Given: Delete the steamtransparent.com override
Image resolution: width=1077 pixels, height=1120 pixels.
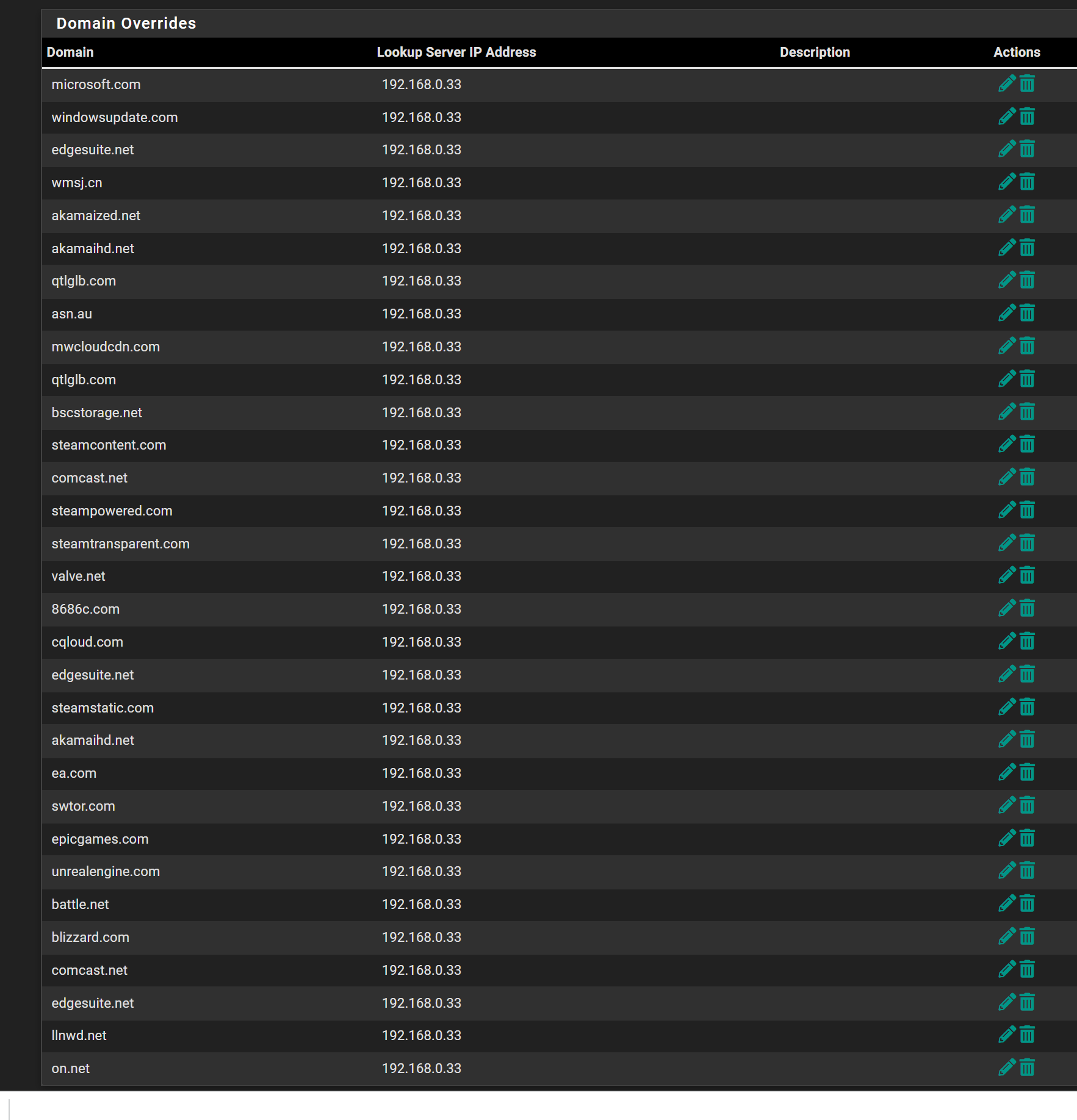Looking at the screenshot, I should pos(1028,543).
